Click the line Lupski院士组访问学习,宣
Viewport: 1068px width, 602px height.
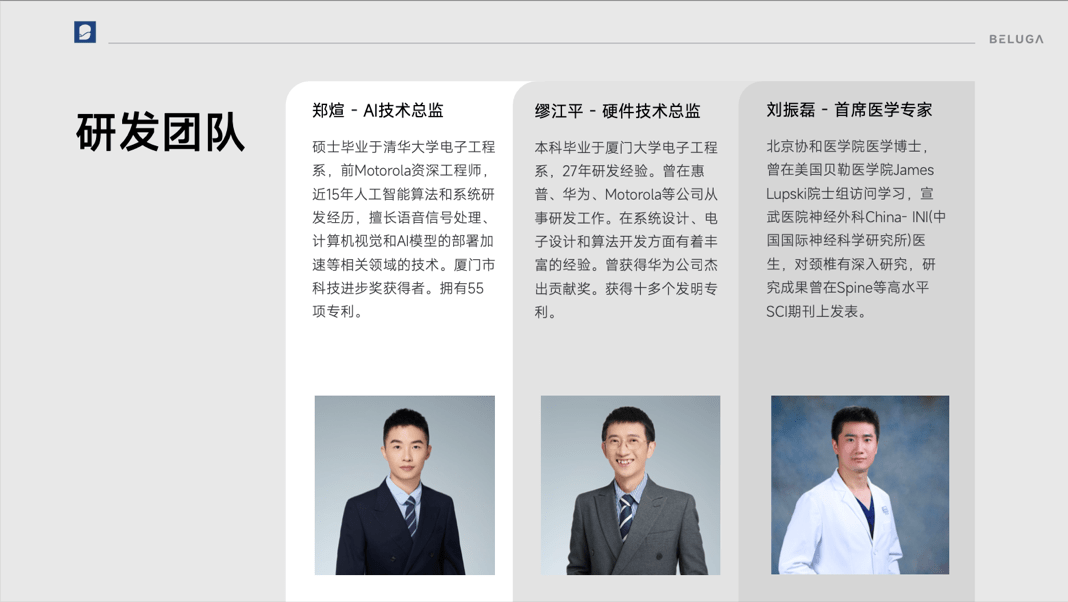pyautogui.click(x=849, y=193)
